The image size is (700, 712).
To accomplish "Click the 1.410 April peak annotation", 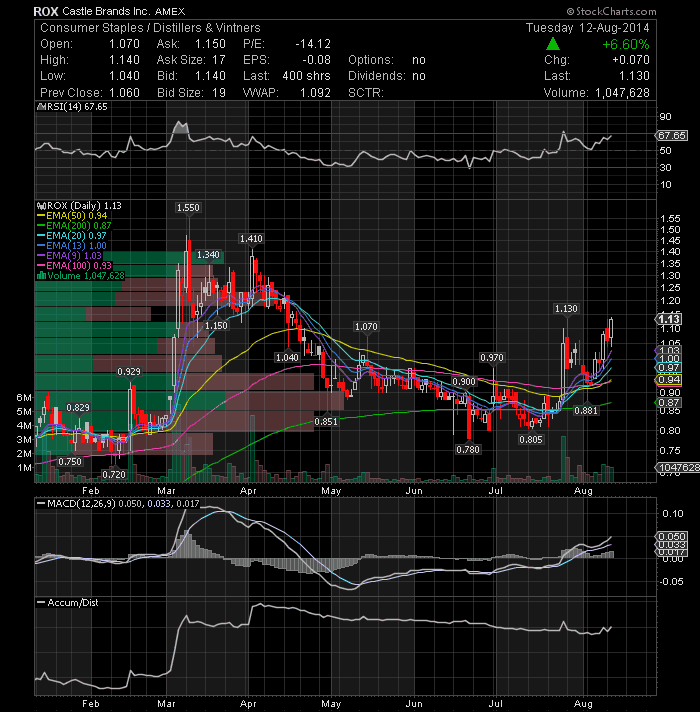I will (251, 238).
